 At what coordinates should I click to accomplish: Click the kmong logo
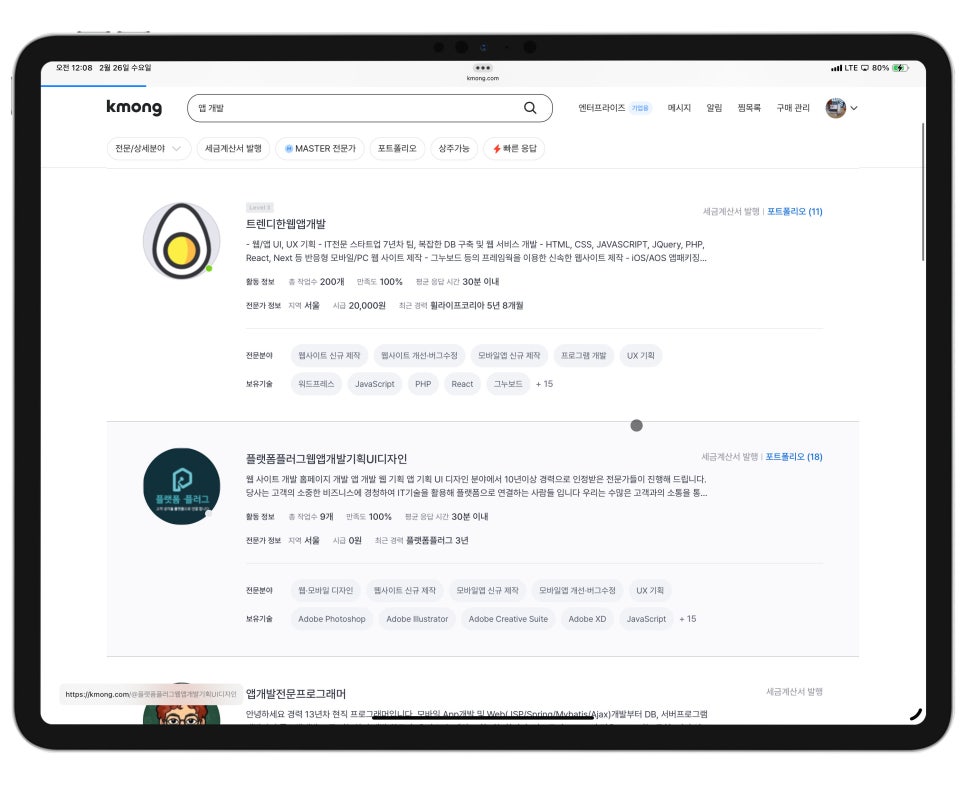pos(134,107)
